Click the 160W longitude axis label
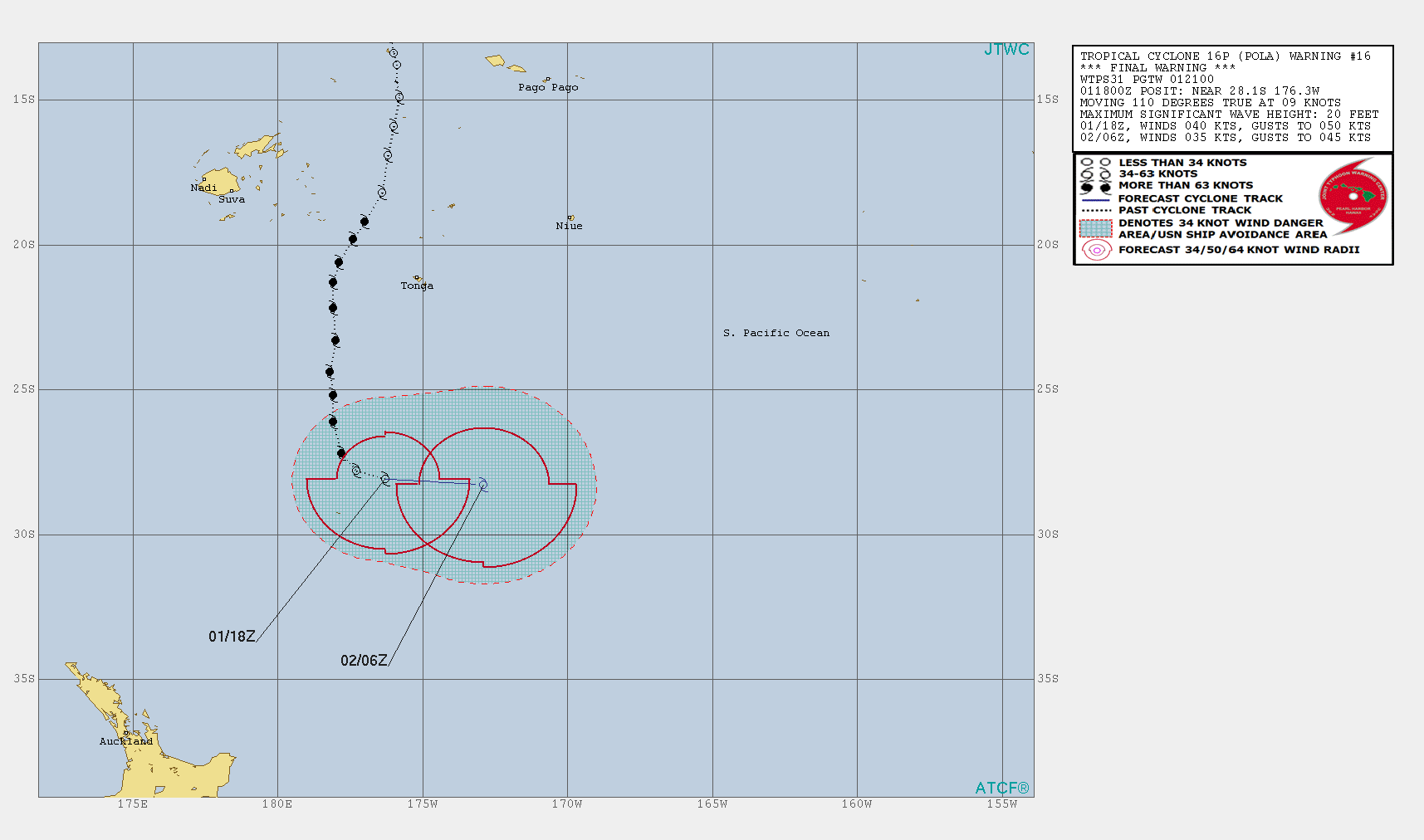Image resolution: width=1424 pixels, height=840 pixels. pos(857,803)
